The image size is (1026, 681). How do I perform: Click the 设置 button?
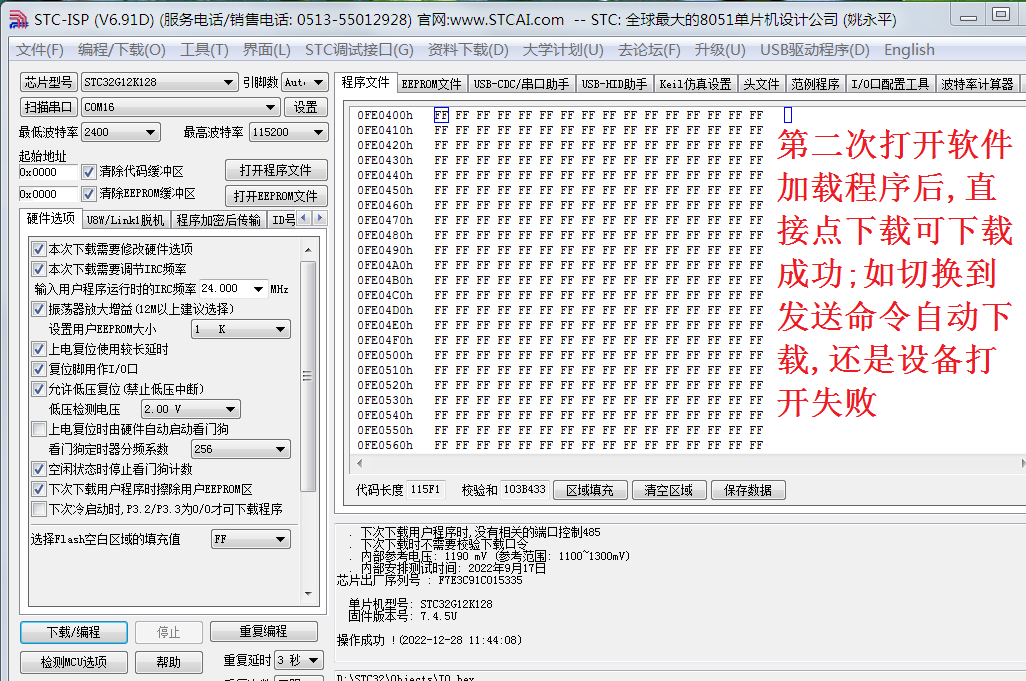coord(305,107)
